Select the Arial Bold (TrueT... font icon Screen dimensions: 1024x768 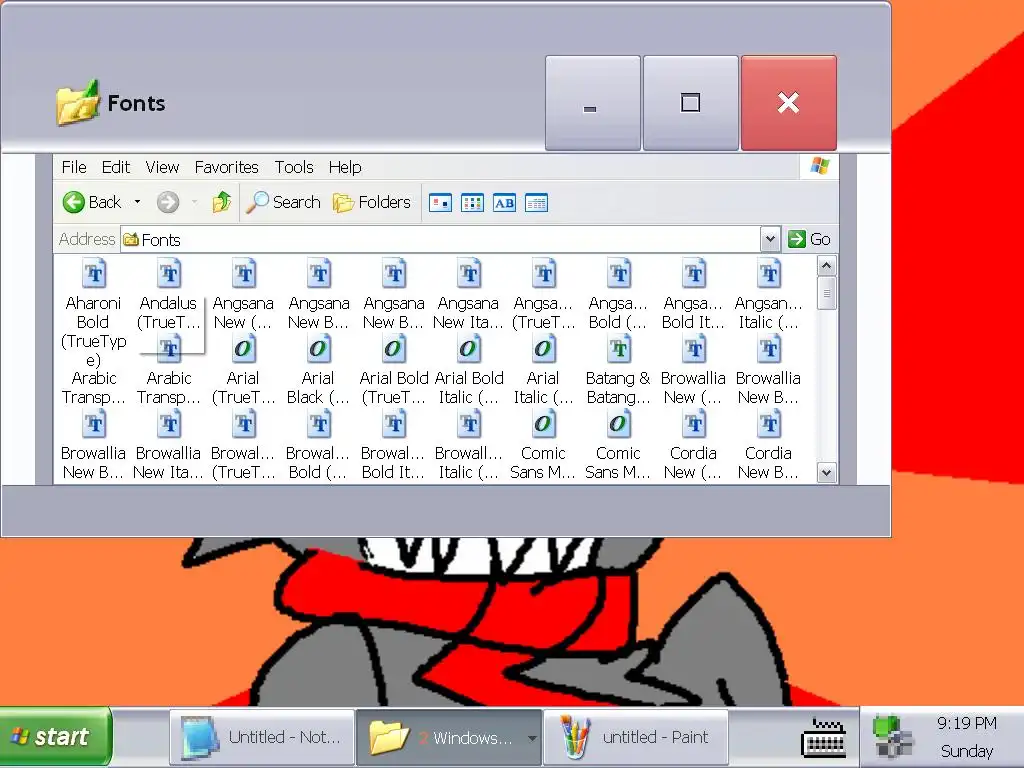click(x=394, y=348)
